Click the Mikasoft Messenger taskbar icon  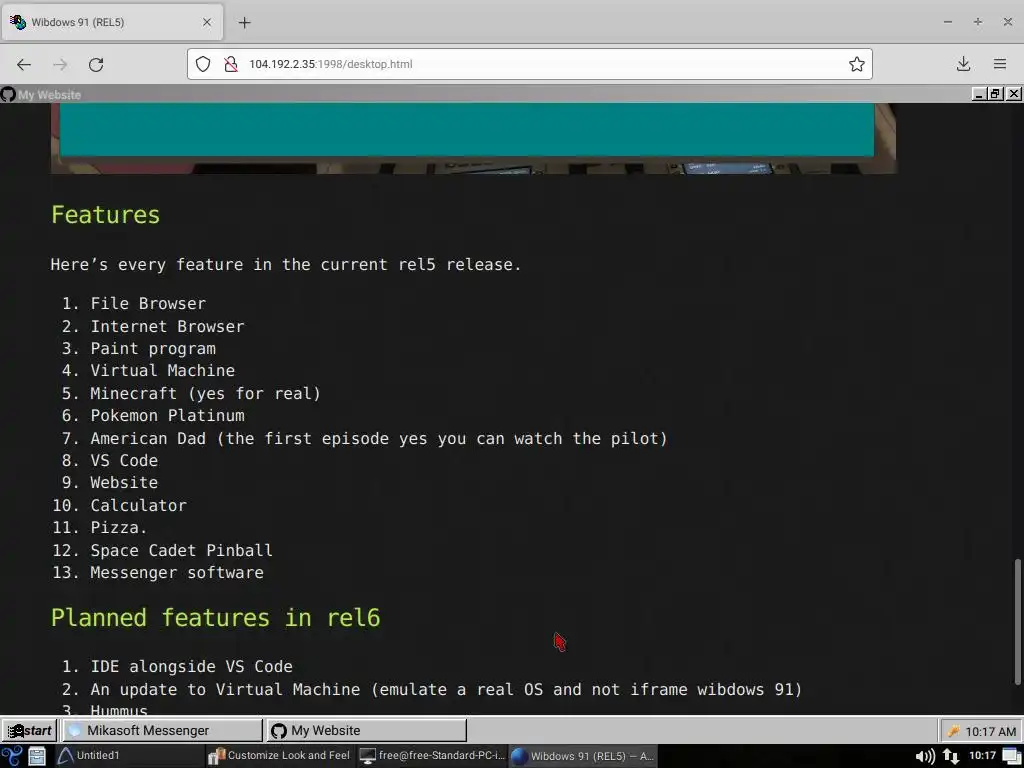(x=75, y=731)
